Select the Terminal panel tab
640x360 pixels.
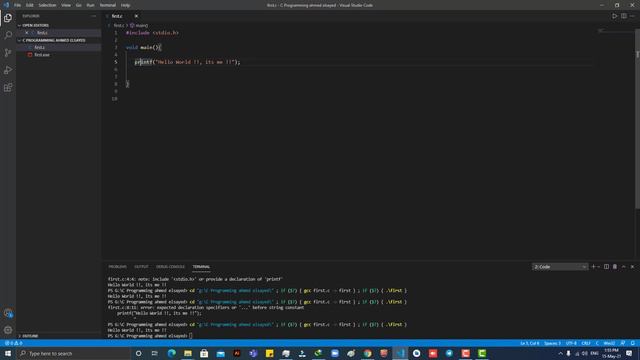coord(201,267)
